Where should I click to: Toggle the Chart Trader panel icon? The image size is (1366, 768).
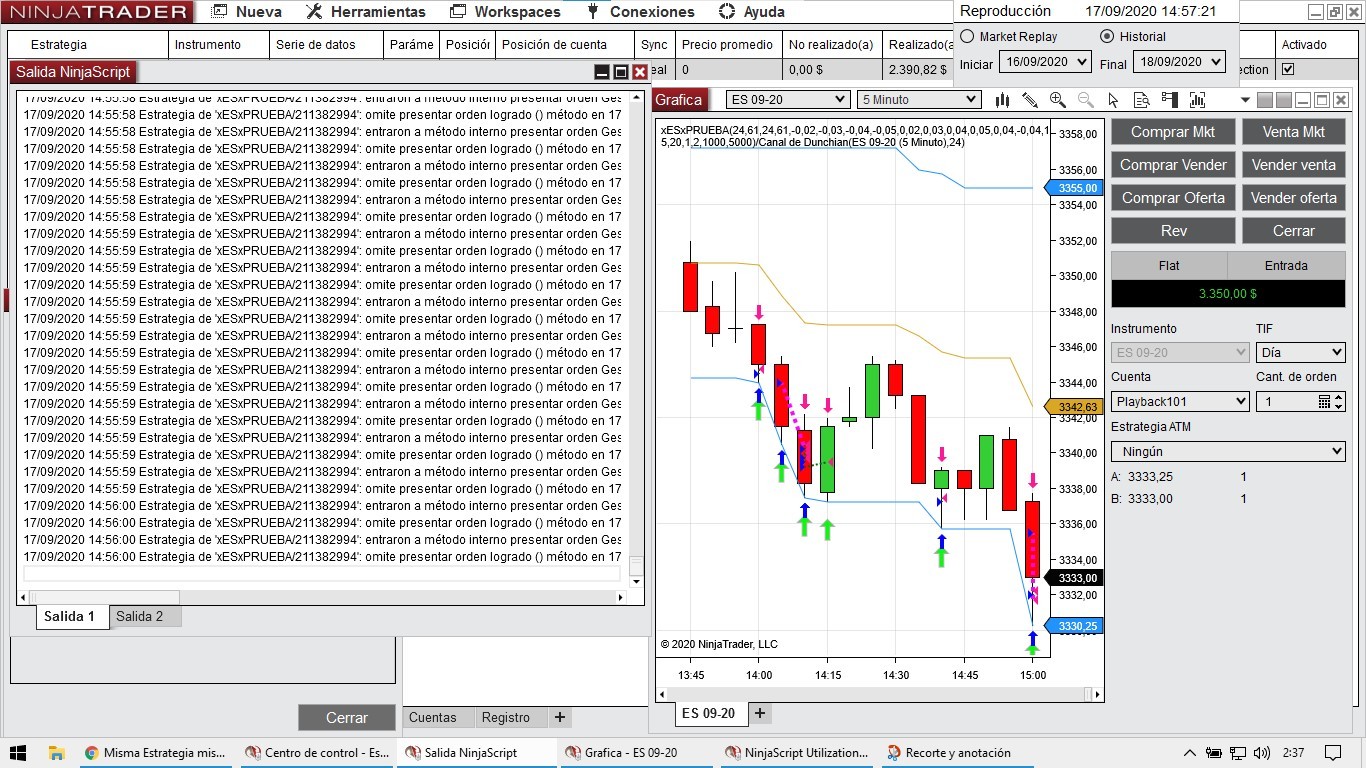pos(1169,100)
